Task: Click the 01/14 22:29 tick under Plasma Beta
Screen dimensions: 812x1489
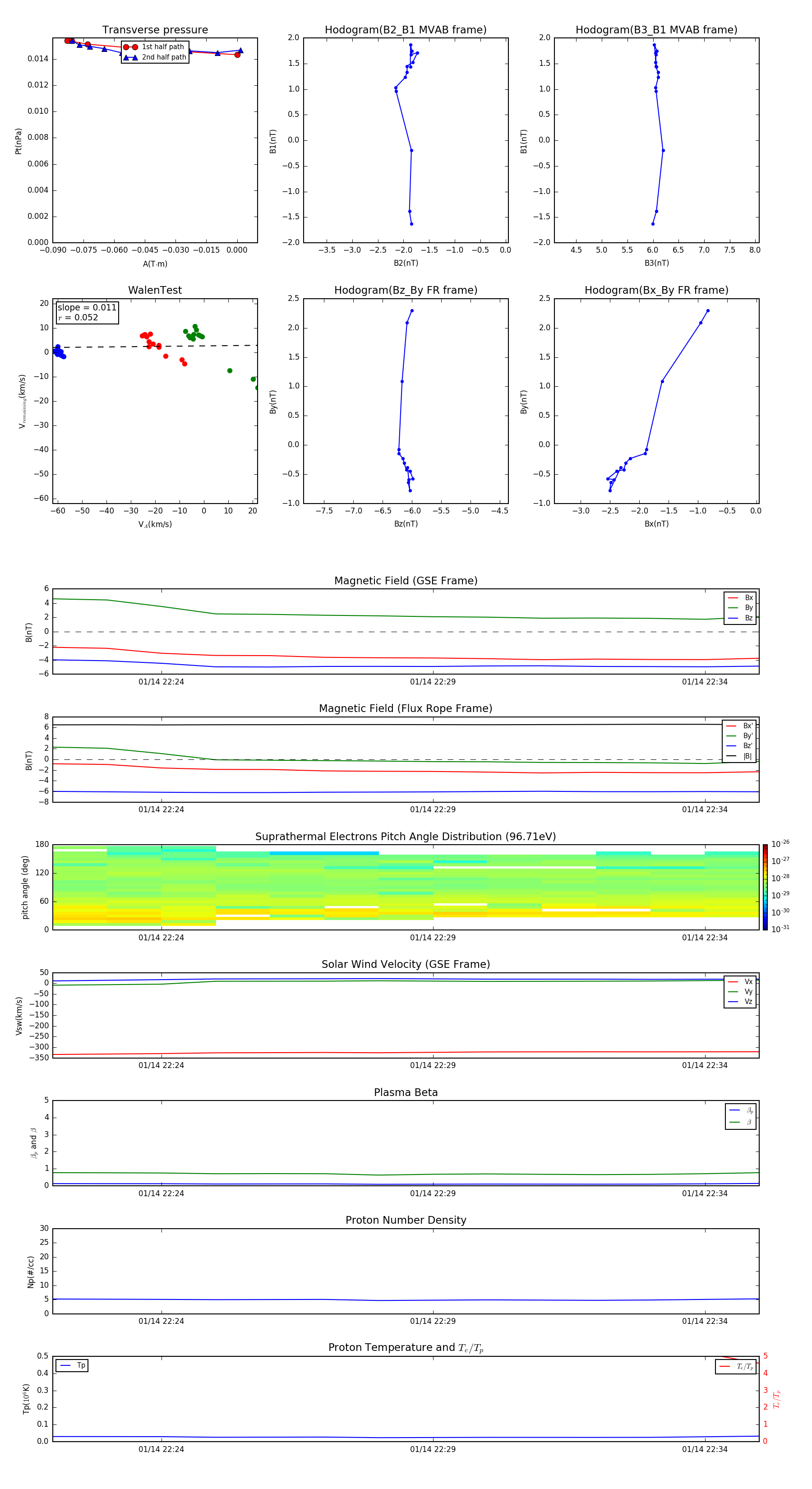Action: click(x=433, y=1193)
